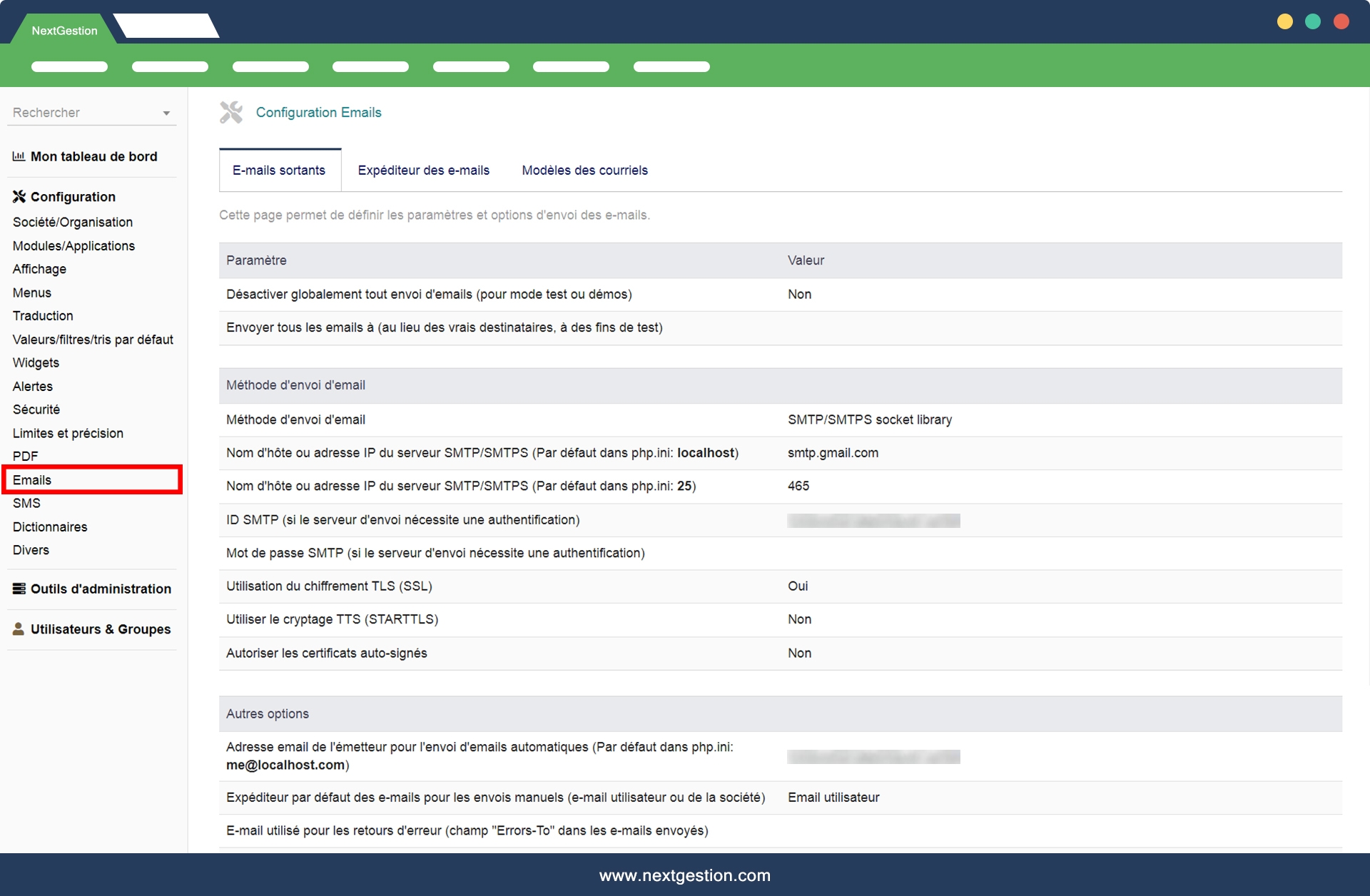Click the Rechercher search field
The height and width of the screenshot is (896, 1370).
click(78, 113)
